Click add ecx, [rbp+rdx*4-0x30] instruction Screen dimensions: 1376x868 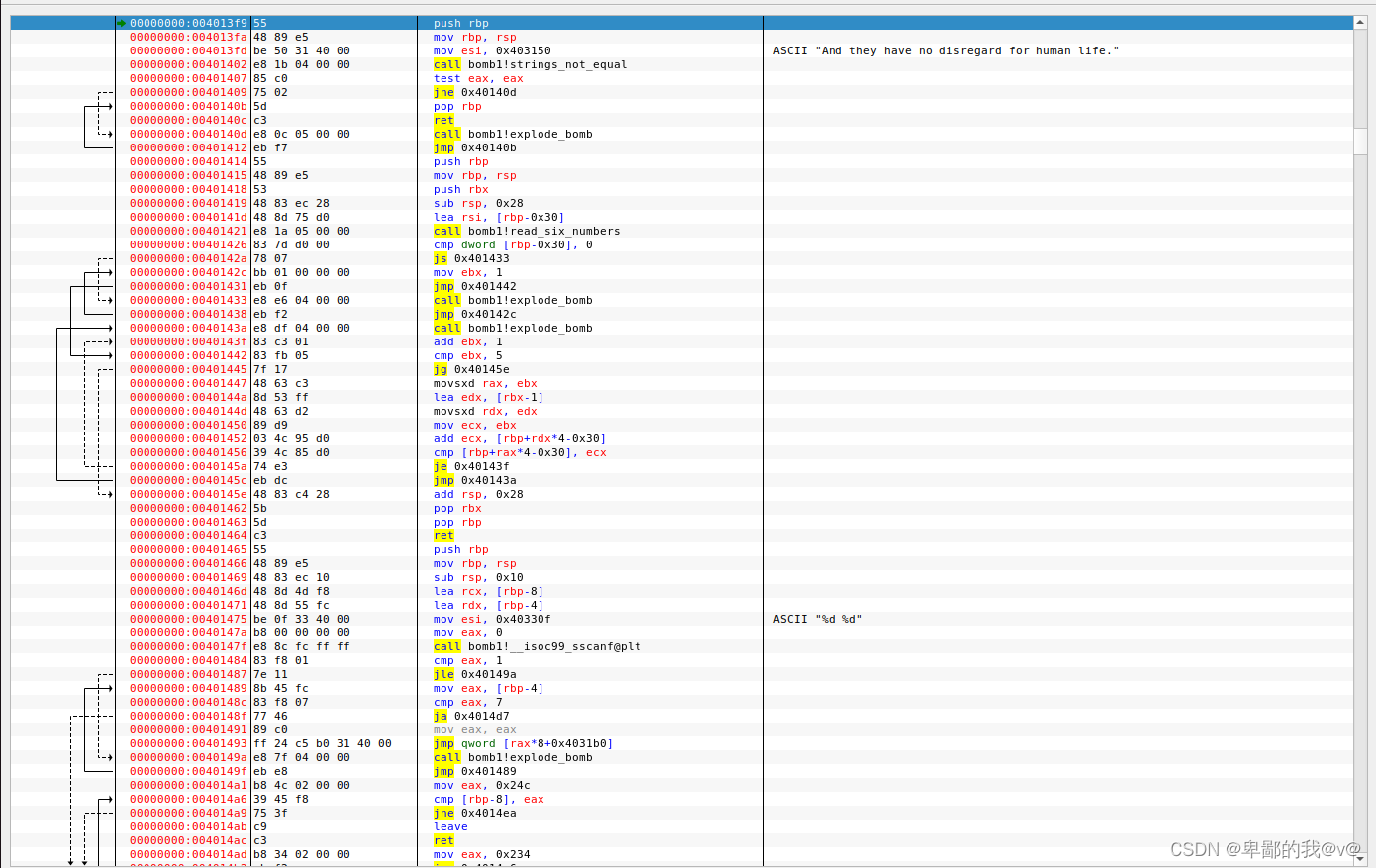[x=520, y=438]
